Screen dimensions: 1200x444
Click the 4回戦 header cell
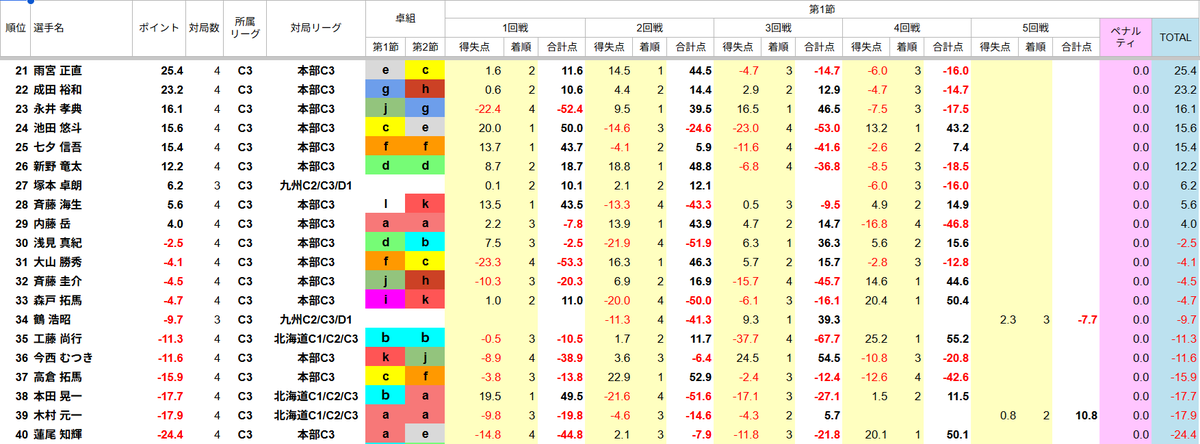coord(907,28)
